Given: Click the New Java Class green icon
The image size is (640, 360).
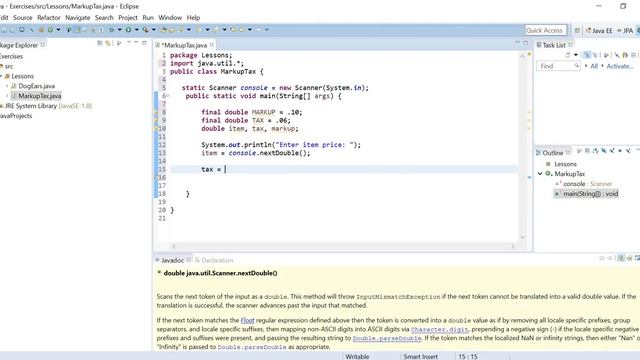Looking at the screenshot, I should (x=50, y=30).
